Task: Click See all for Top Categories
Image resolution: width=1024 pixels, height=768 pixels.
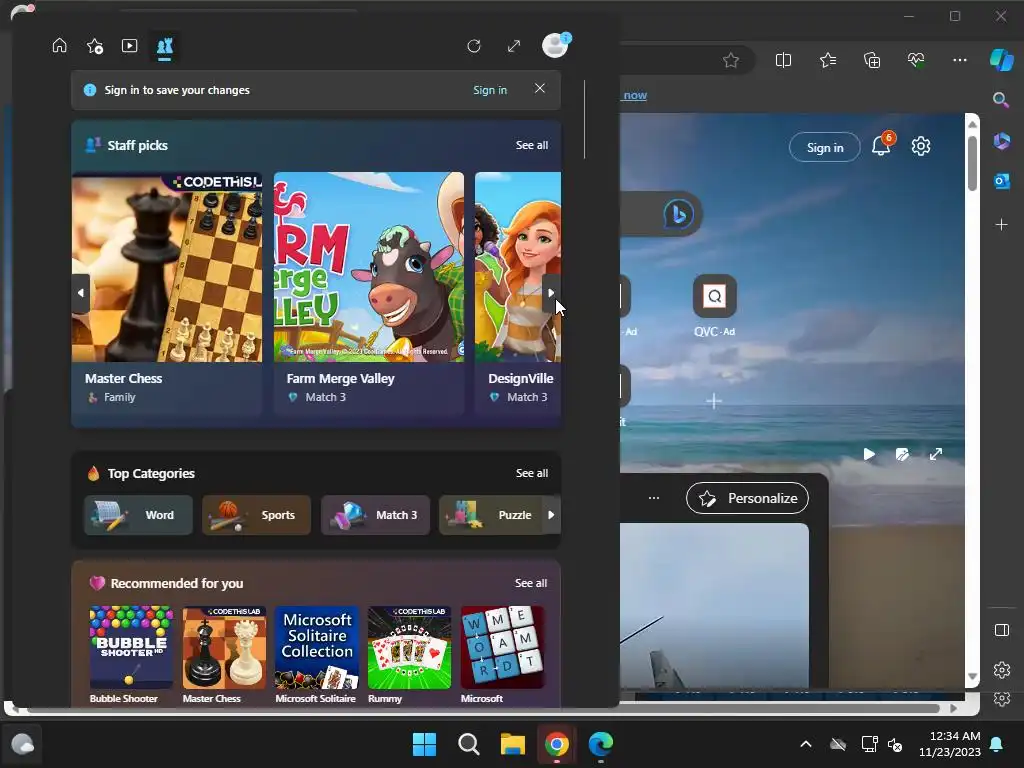Action: click(532, 473)
